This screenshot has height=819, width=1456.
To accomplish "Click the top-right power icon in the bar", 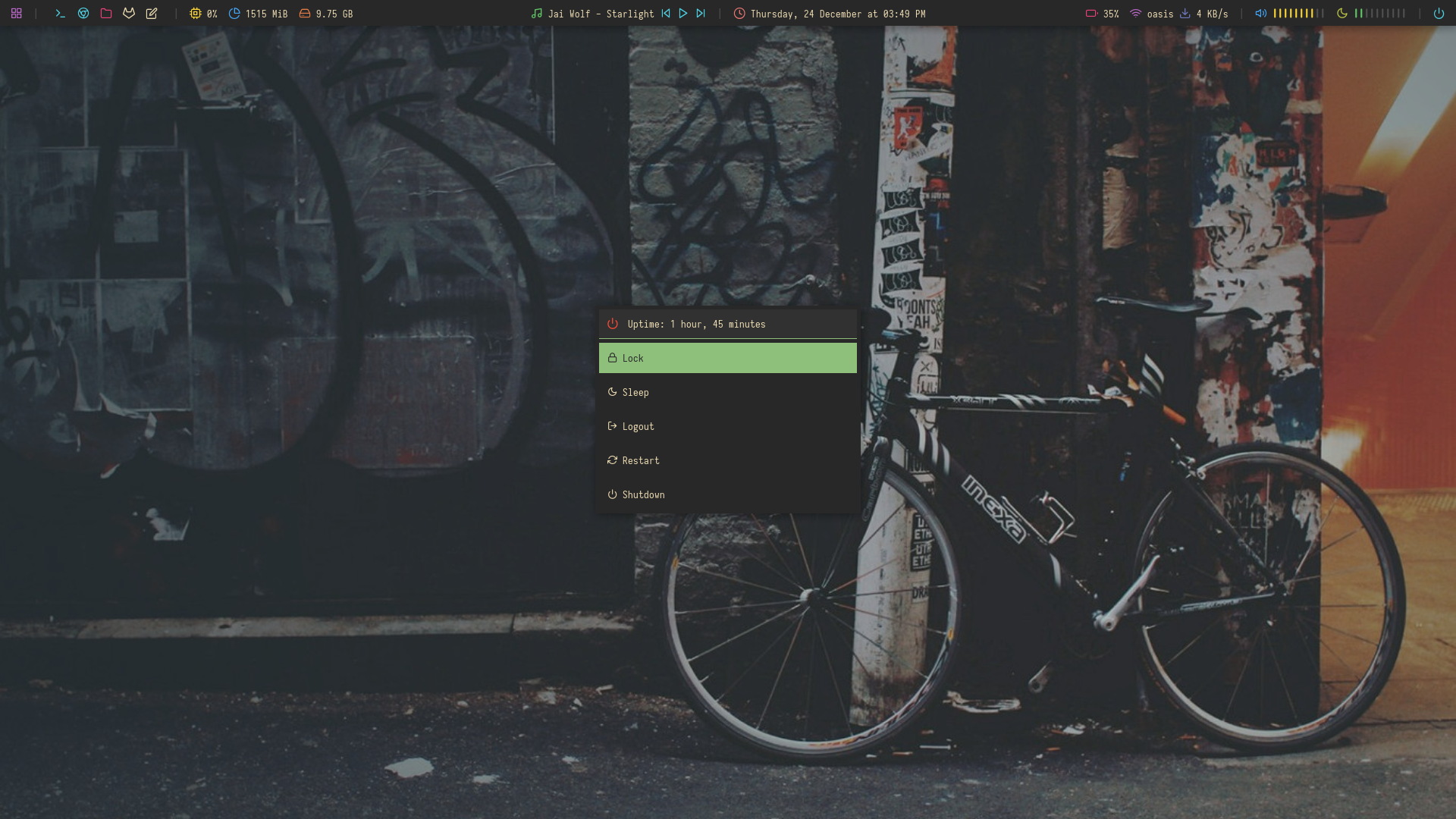I will tap(1439, 14).
